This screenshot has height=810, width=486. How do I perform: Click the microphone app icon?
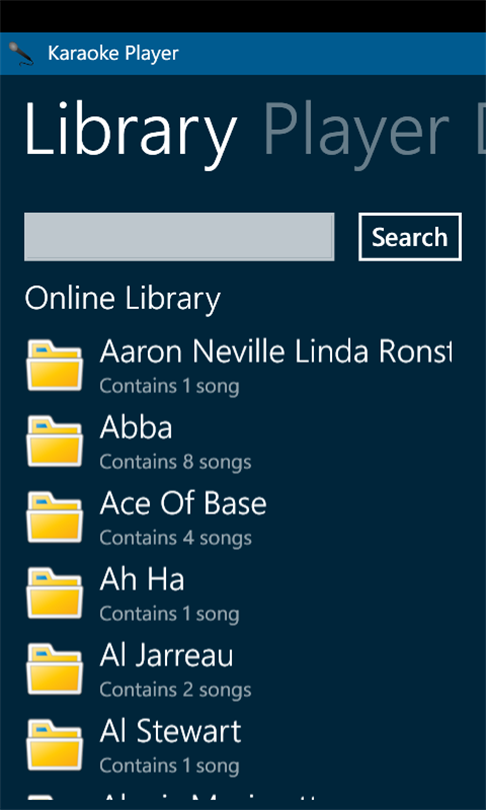[21, 54]
